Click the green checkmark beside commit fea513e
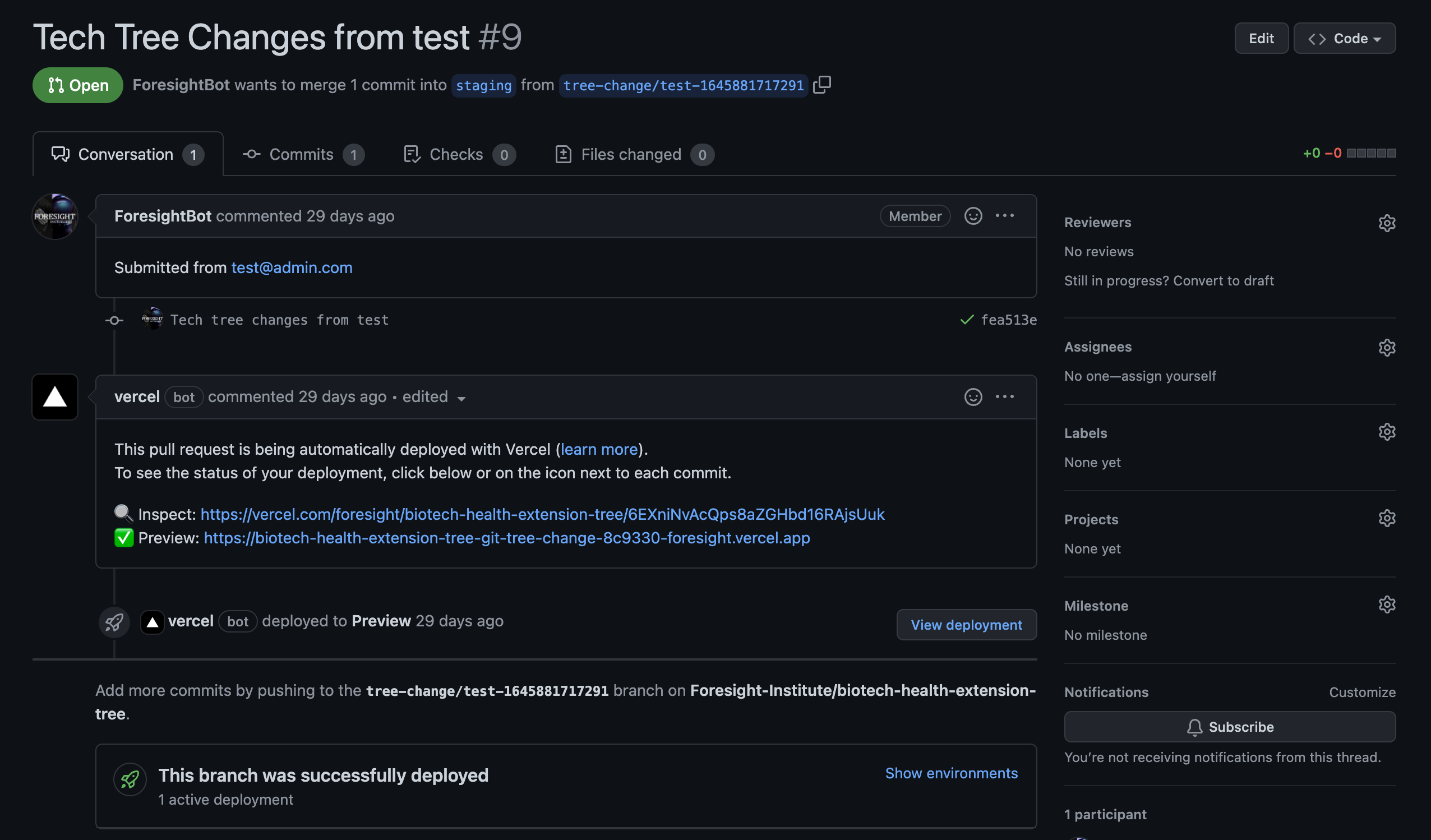 pos(967,320)
